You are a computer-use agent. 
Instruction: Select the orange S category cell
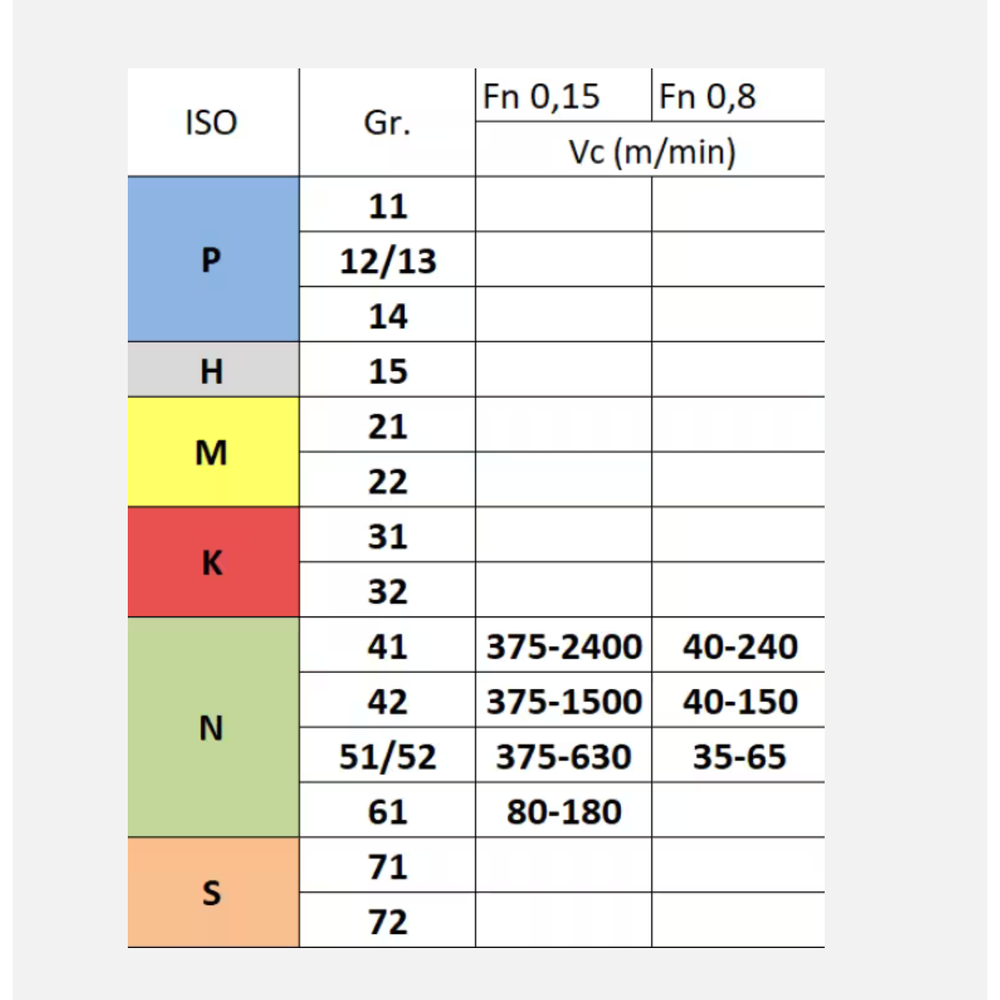point(212,893)
